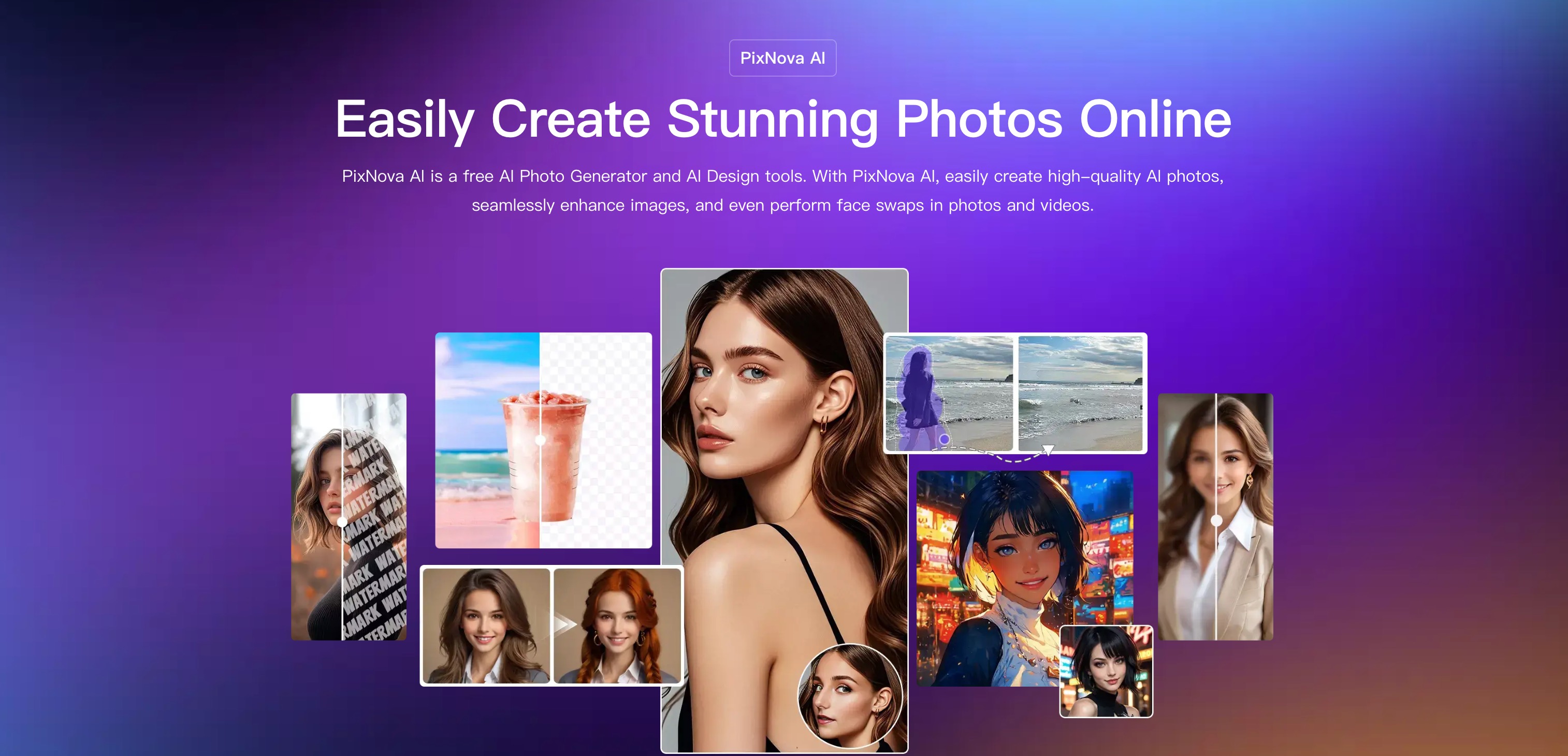Select the brown-haired woman portrait thumbnail
The image size is (1568, 756).
pos(486,626)
